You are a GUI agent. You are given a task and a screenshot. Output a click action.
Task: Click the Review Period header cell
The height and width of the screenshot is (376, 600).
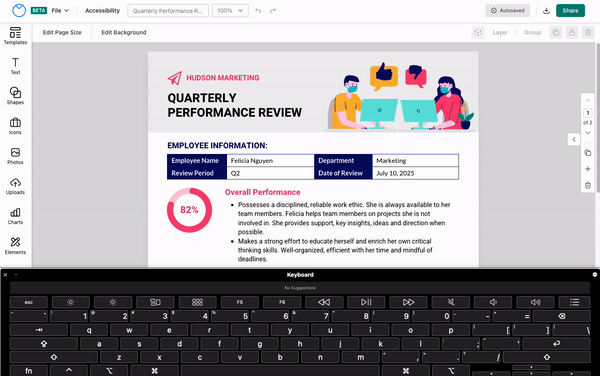tap(197, 173)
